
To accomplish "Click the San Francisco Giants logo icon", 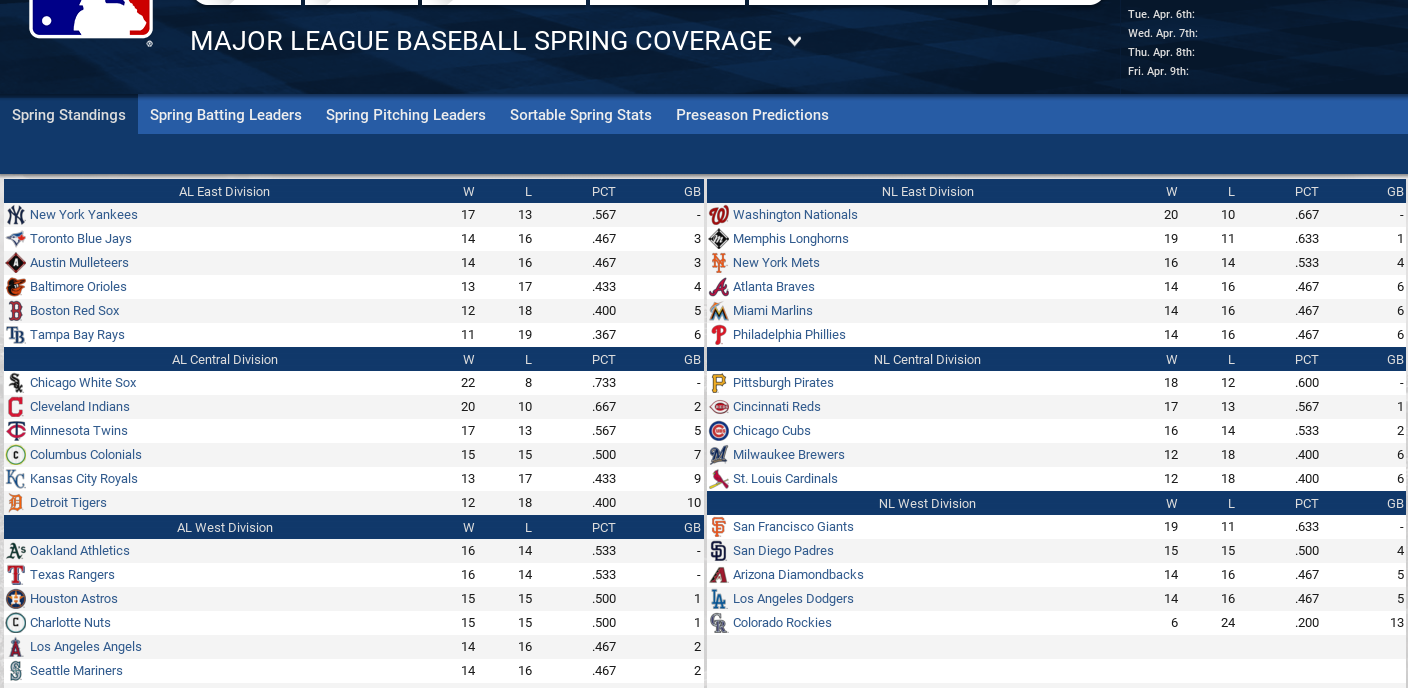I will [x=718, y=527].
